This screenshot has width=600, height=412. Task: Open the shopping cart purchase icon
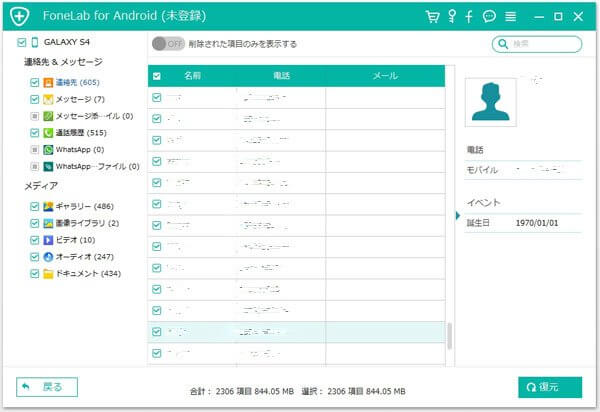pos(432,16)
